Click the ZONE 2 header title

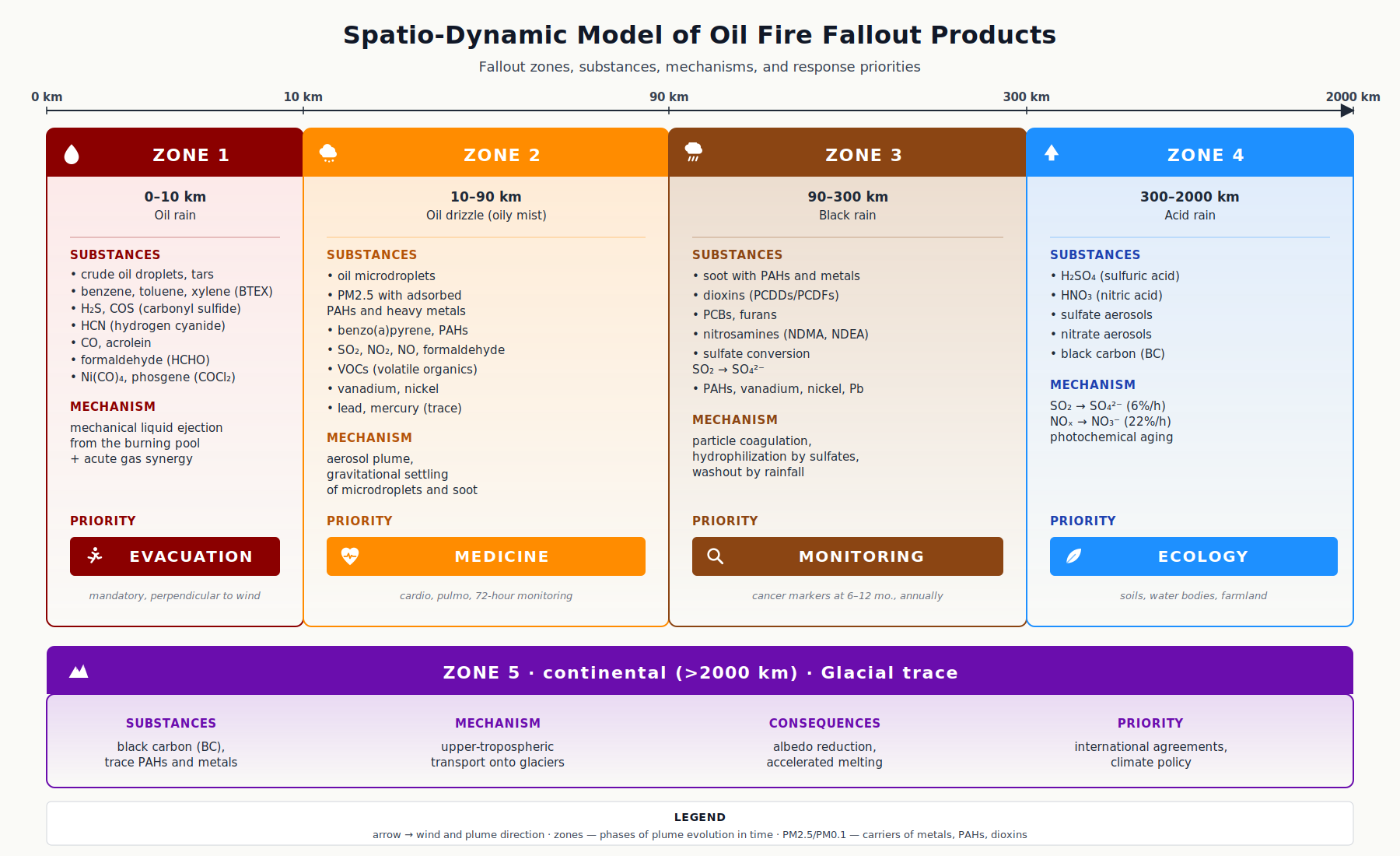(502, 155)
